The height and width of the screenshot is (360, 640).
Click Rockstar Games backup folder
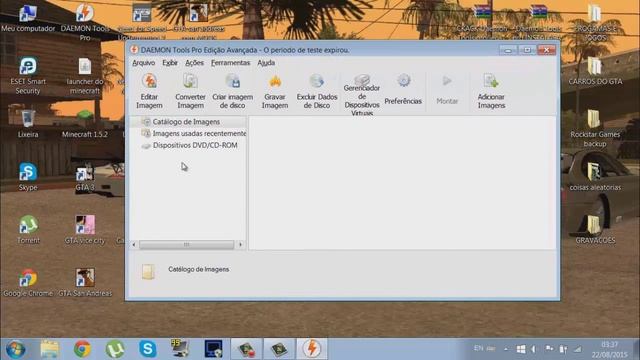(595, 129)
